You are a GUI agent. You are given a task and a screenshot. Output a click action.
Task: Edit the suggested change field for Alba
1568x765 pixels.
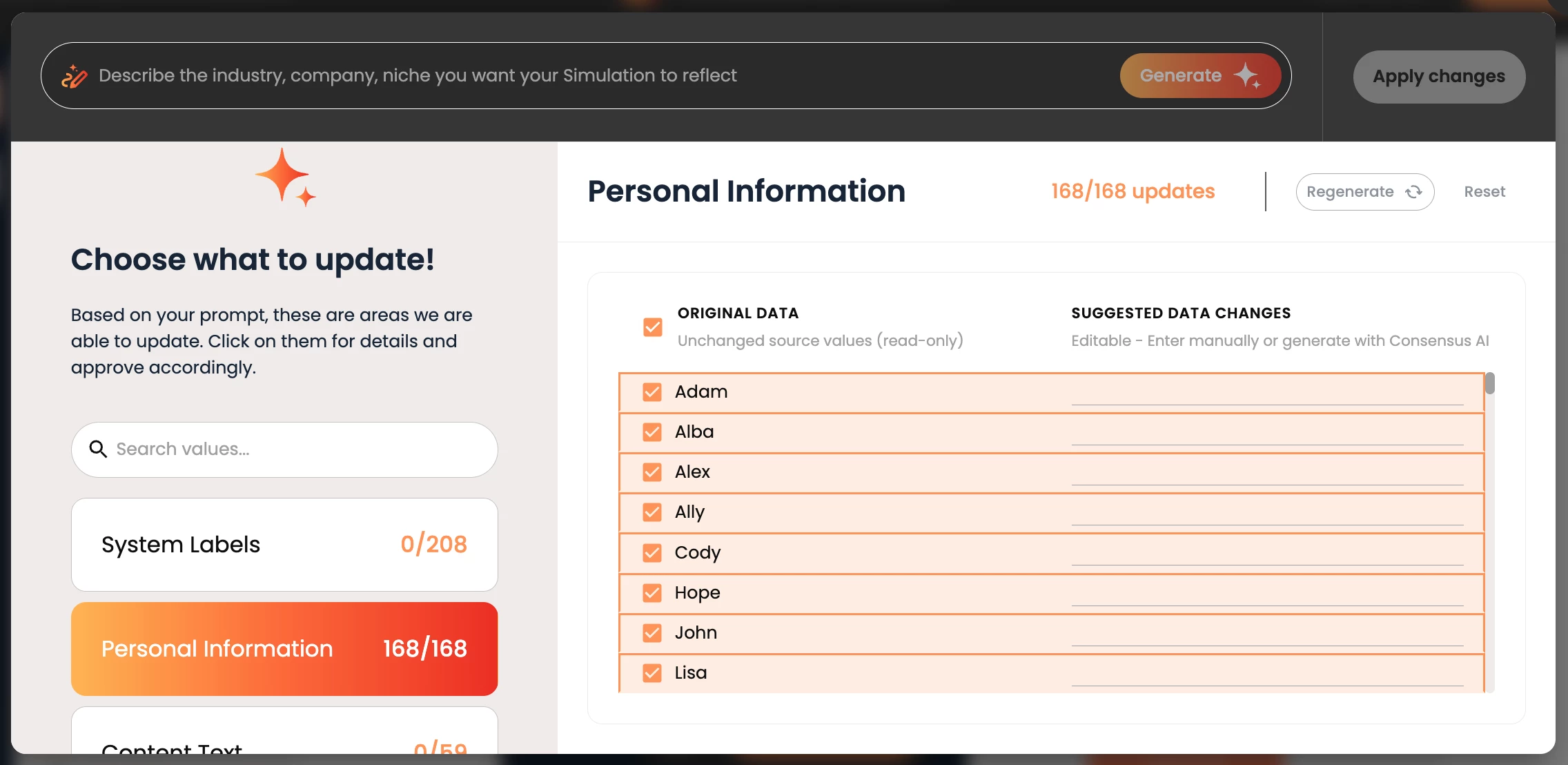(x=1267, y=433)
